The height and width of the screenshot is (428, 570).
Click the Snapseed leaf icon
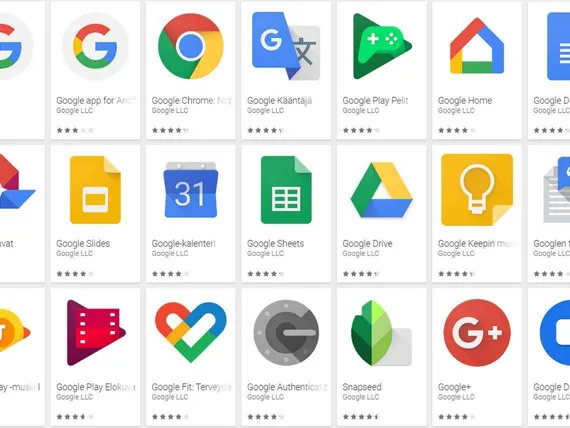click(x=381, y=333)
